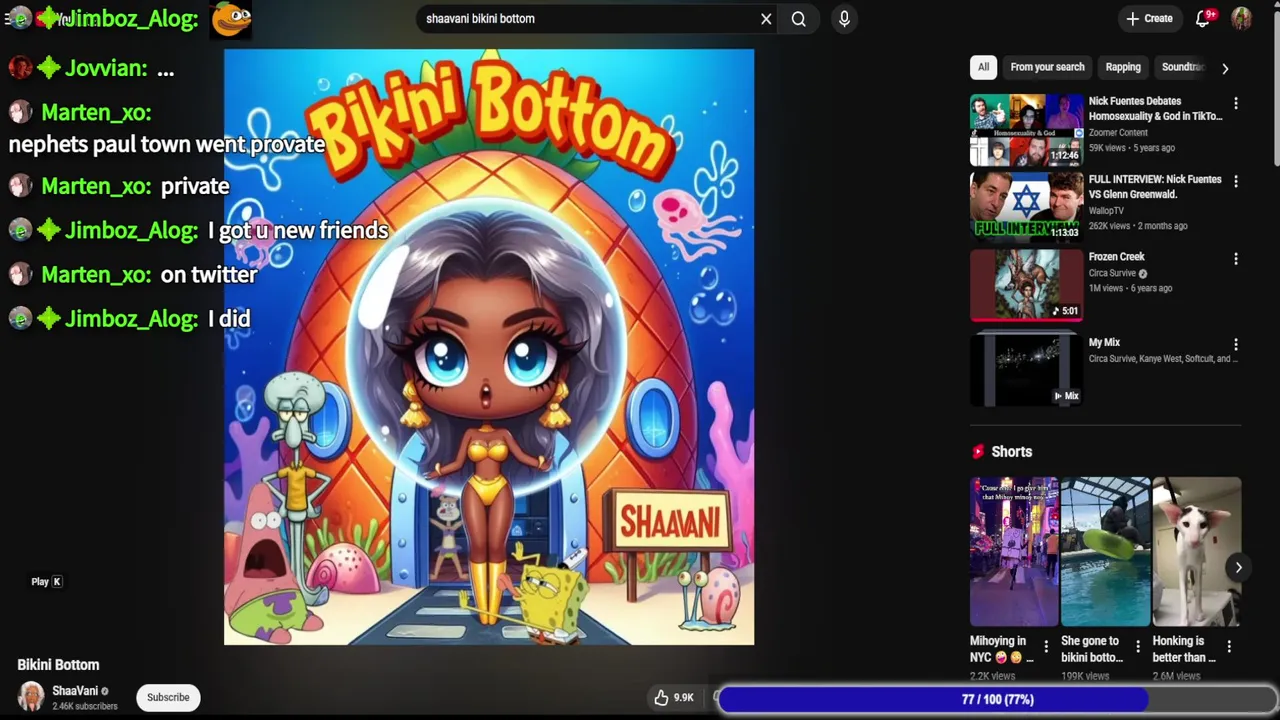Like the video with thumbs up
Viewport: 1280px width, 720px height.
(673, 698)
